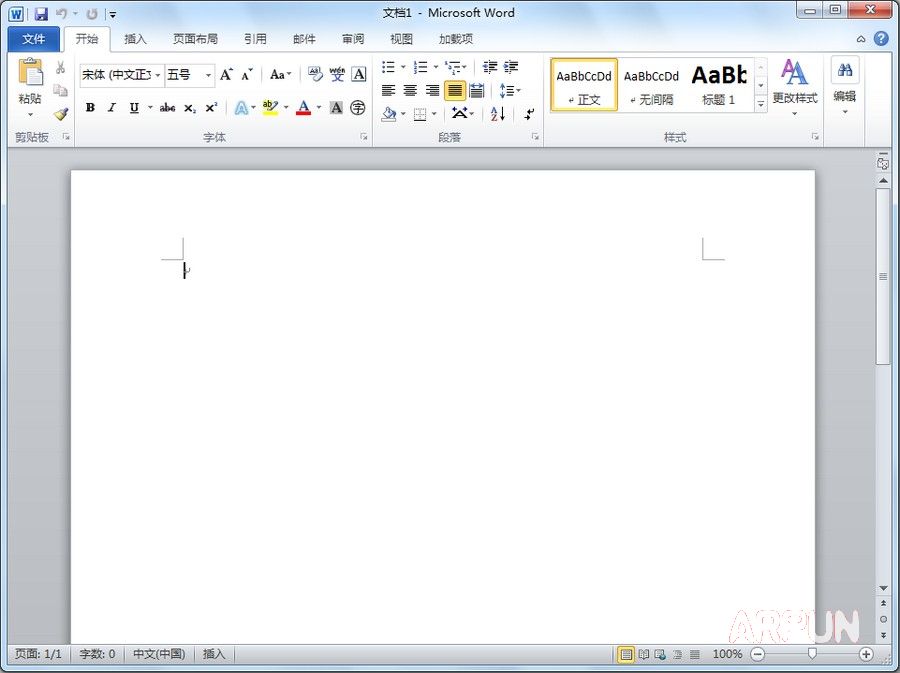Open the 文件 menu
Image resolution: width=900 pixels, height=673 pixels.
click(33, 39)
